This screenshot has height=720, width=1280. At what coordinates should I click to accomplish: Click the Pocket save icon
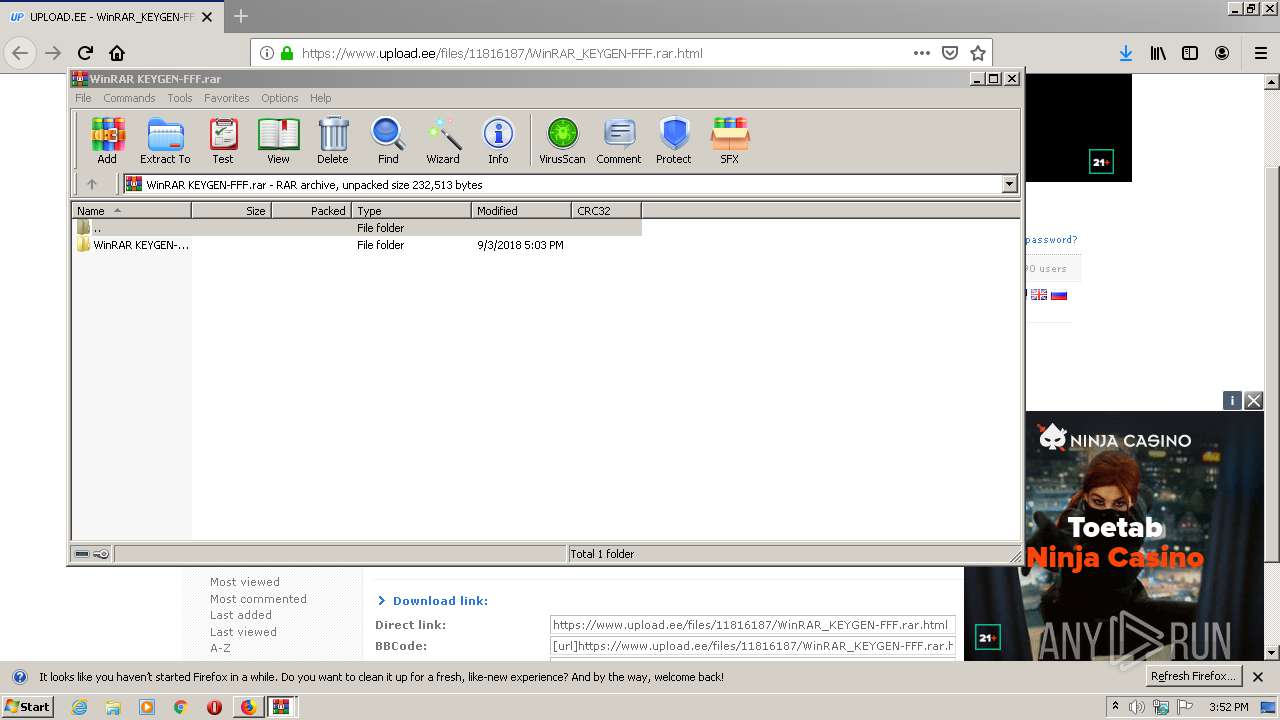click(950, 53)
